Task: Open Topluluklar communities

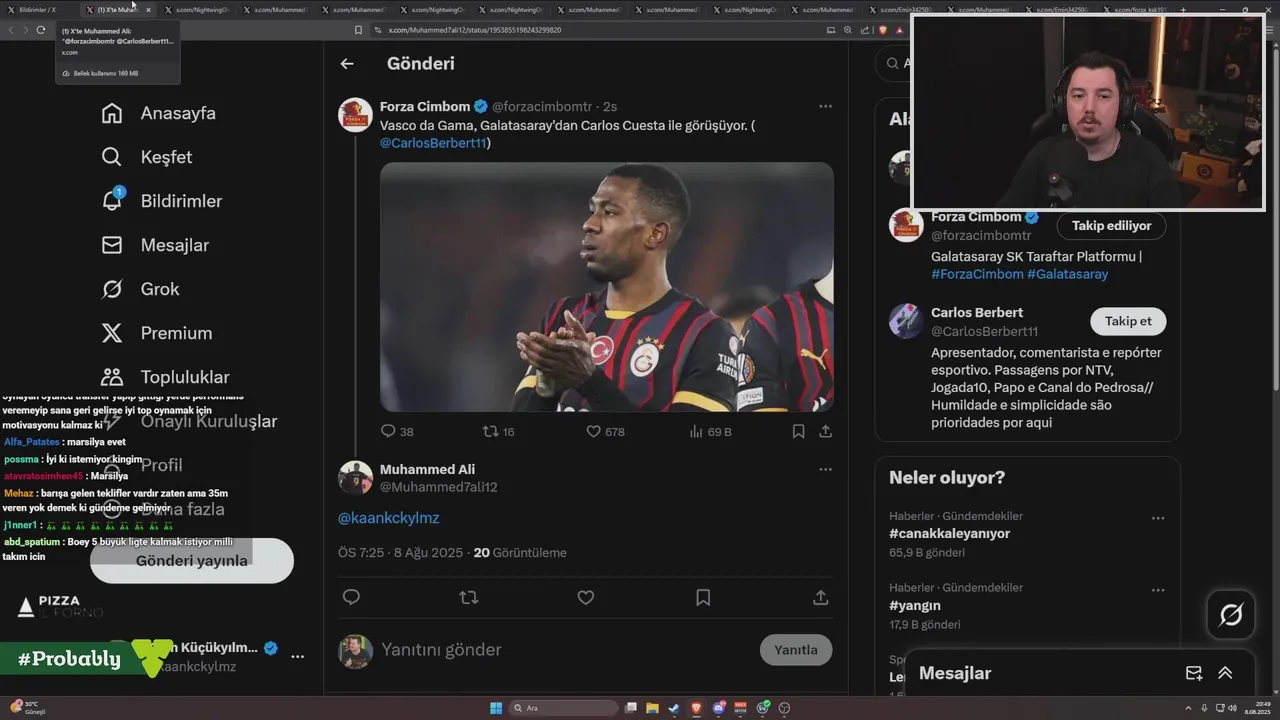Action: (165, 377)
